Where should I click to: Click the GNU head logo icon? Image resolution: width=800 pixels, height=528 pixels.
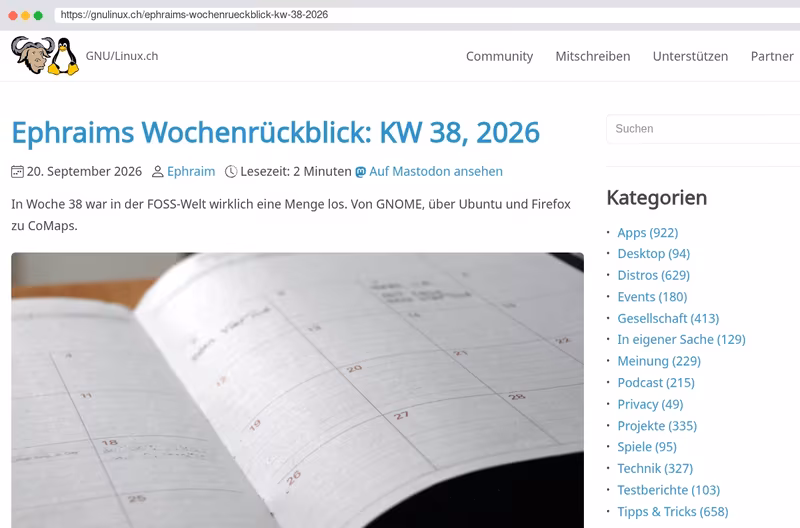pyautogui.click(x=33, y=55)
